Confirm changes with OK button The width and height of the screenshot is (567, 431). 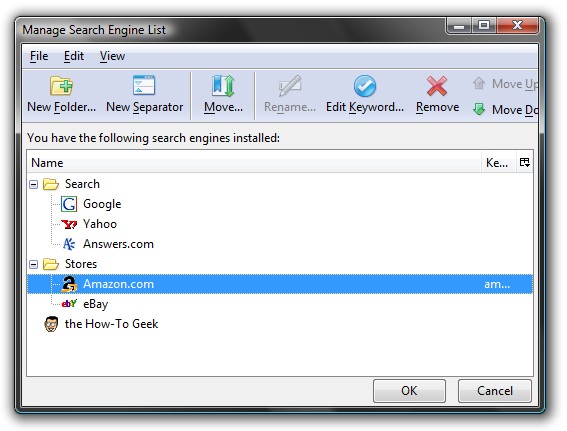tap(409, 391)
